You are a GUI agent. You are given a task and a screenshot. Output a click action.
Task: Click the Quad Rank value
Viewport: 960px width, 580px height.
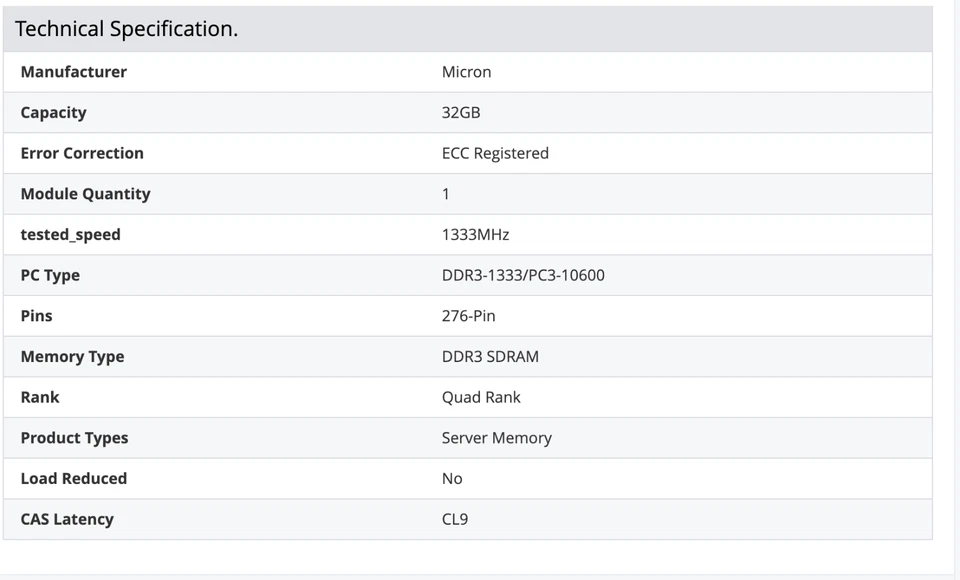click(x=481, y=397)
